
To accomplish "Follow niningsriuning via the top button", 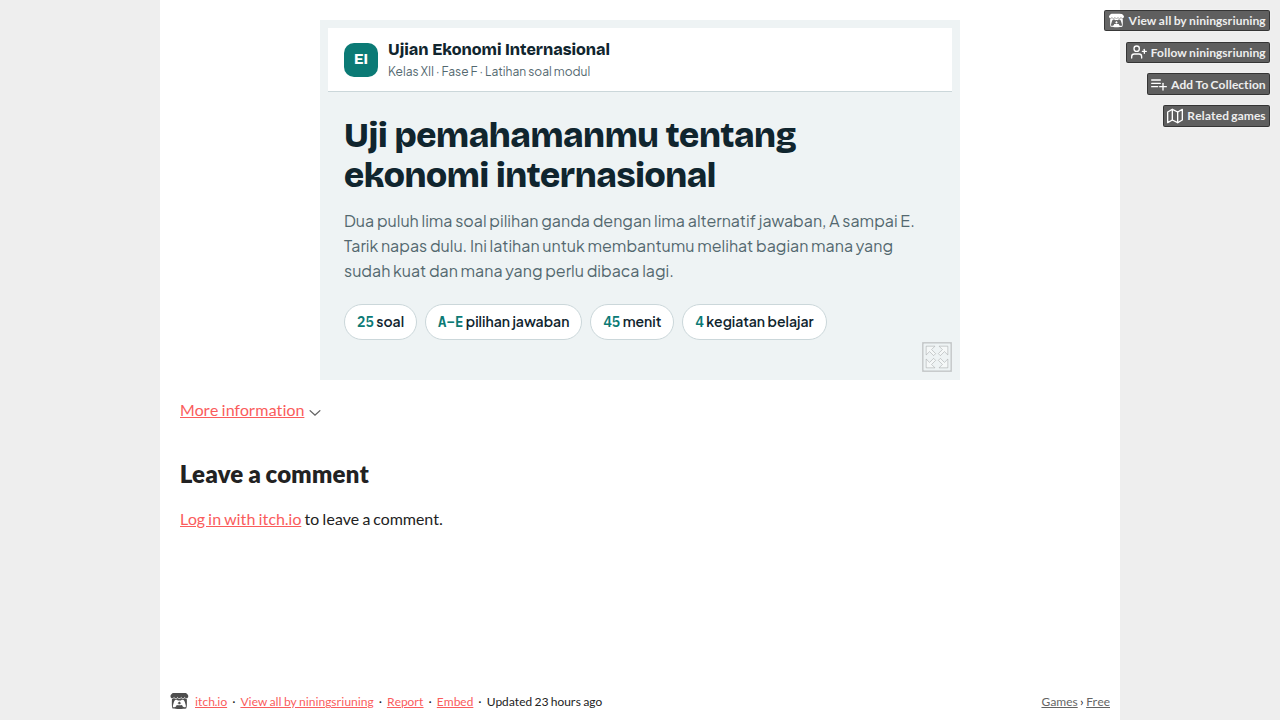I will point(1198,53).
